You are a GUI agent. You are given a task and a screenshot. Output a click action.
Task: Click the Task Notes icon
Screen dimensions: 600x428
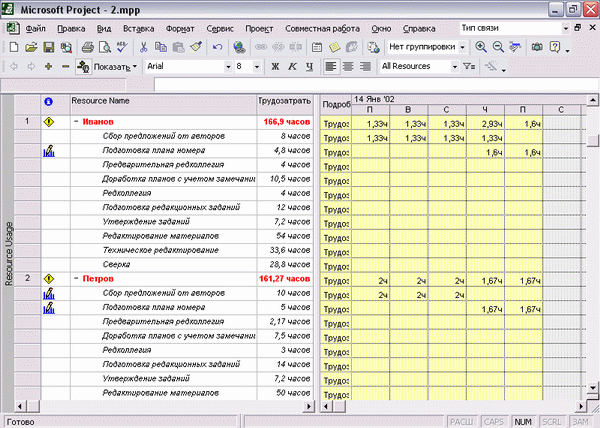[x=334, y=47]
